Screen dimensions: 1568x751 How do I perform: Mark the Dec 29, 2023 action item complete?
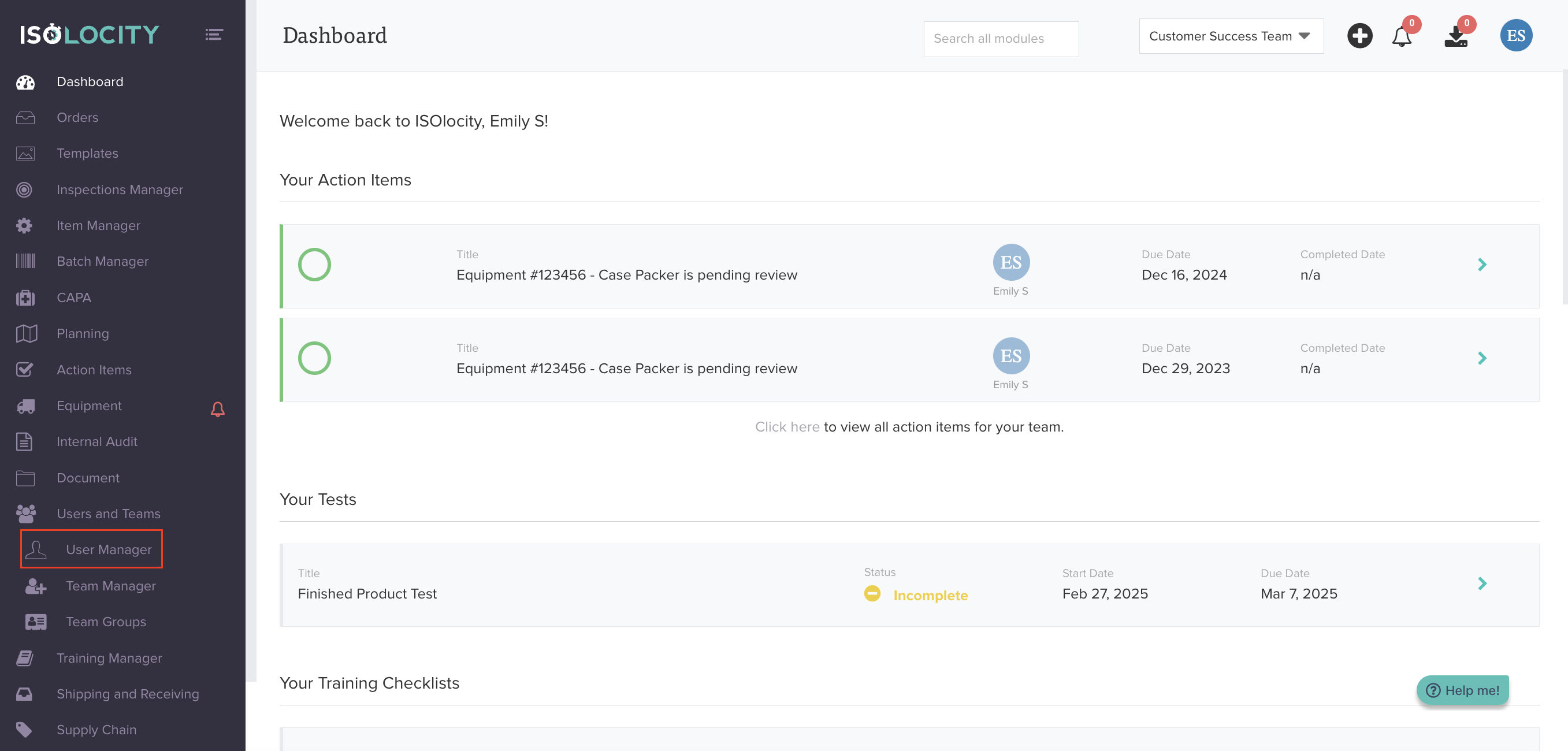click(314, 358)
